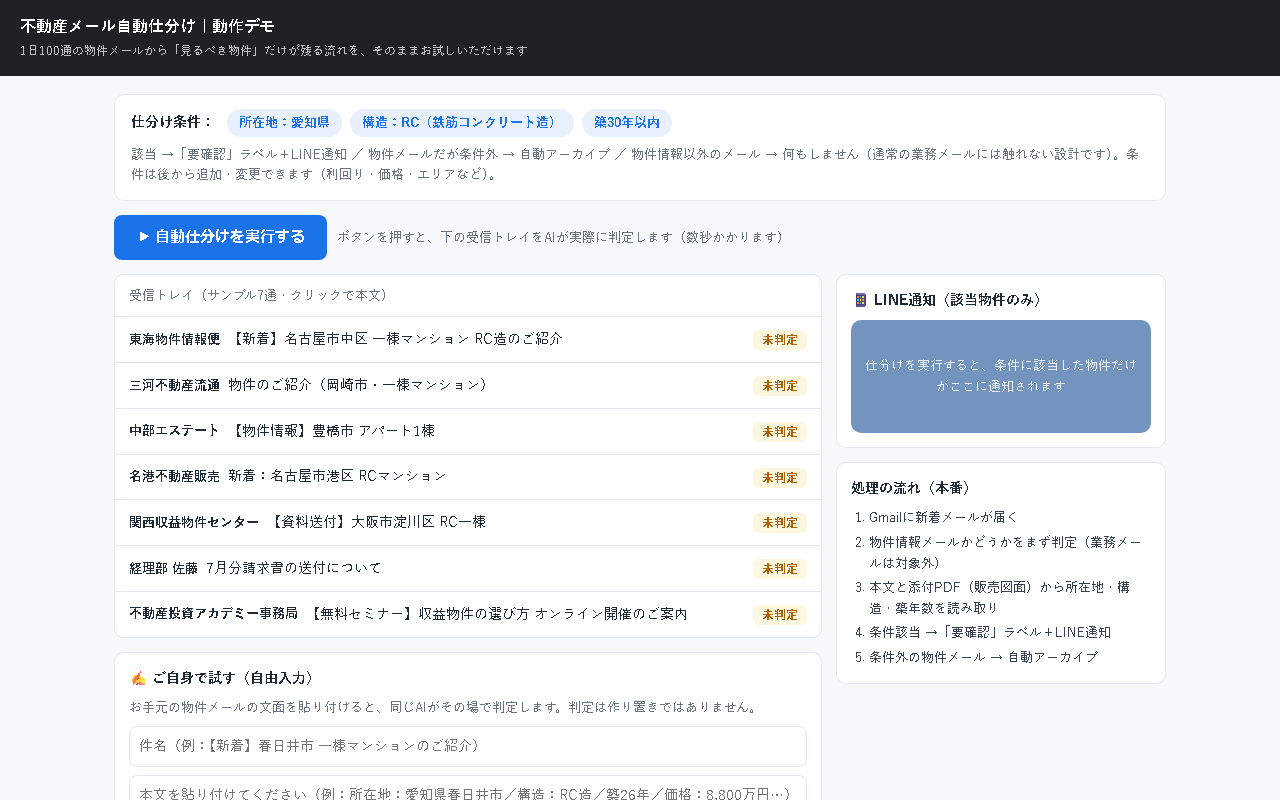This screenshot has height=800, width=1280.
Task: Open the 中部エステート 豊橋市 アパート mail
Action: (468, 432)
